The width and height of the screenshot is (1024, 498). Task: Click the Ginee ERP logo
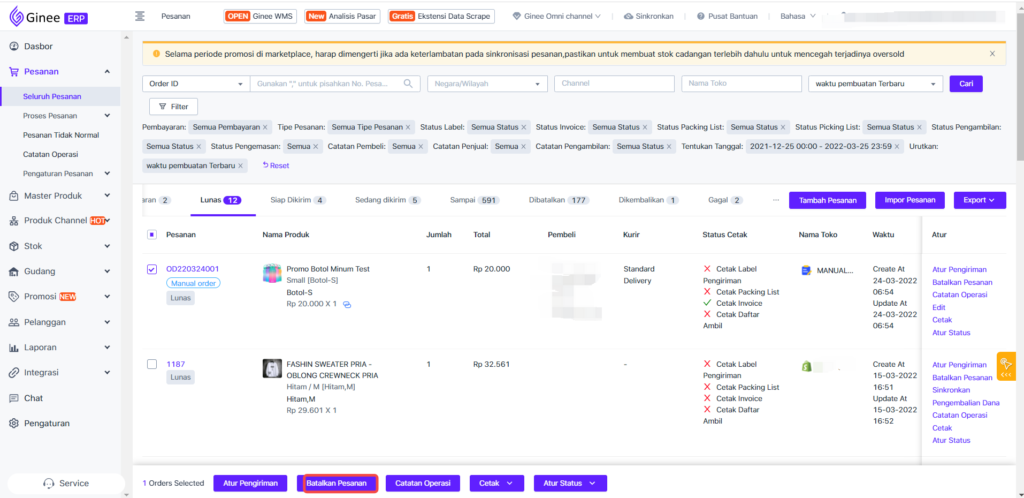pos(48,16)
